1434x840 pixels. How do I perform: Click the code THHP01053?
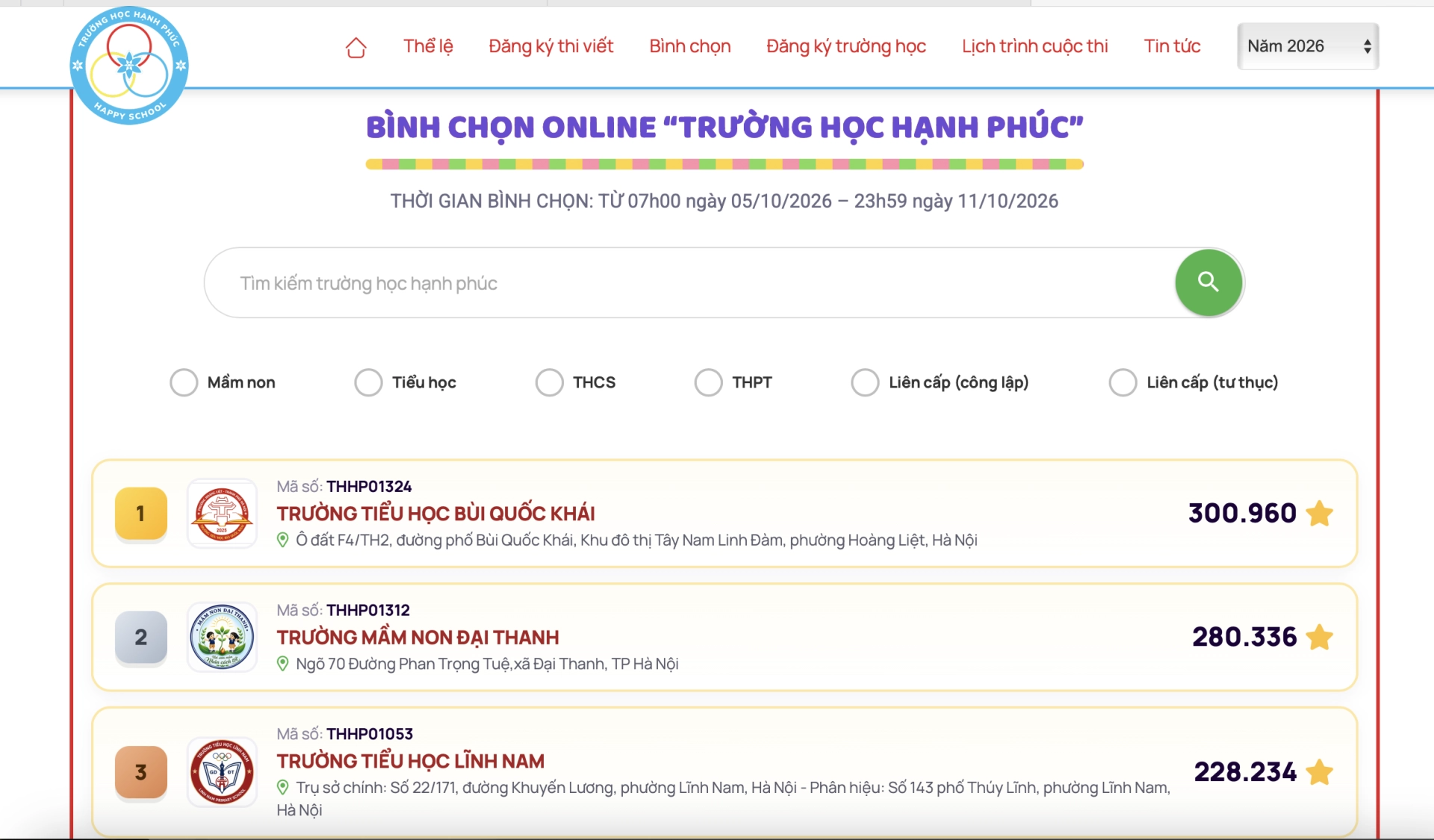(x=370, y=735)
